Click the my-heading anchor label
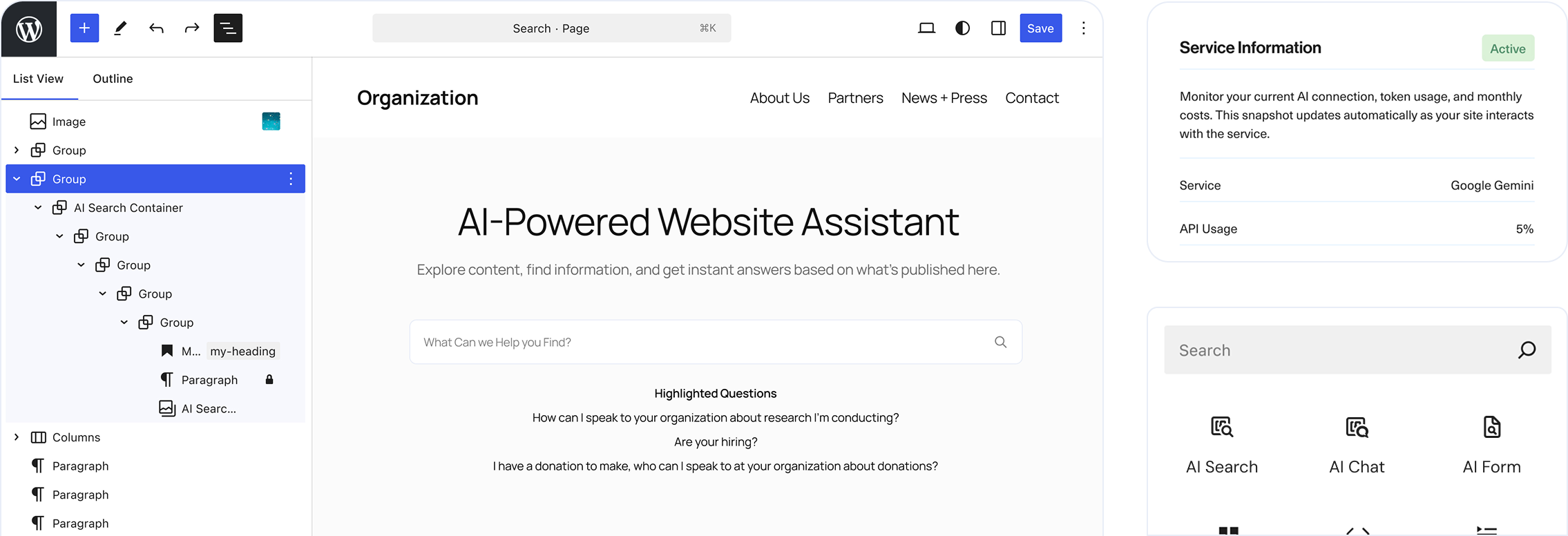Viewport: 1568px width, 536px height. (x=243, y=351)
